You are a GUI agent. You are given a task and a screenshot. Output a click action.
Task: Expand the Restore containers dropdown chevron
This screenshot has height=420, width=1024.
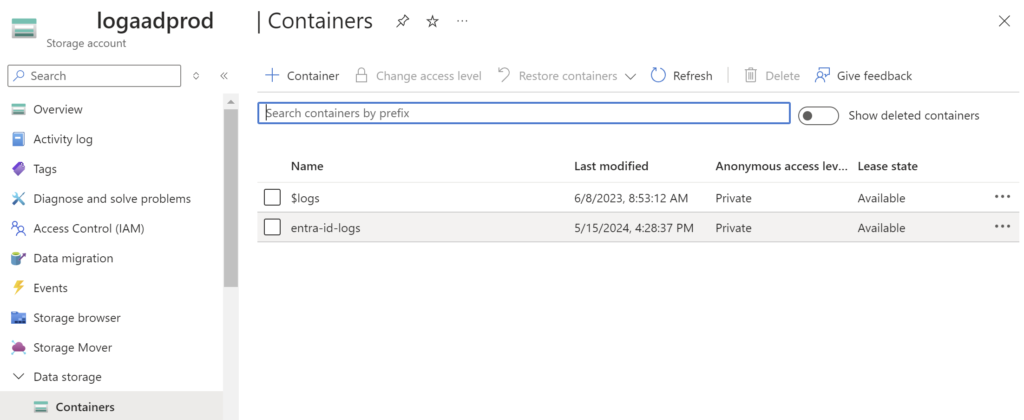(x=630, y=76)
